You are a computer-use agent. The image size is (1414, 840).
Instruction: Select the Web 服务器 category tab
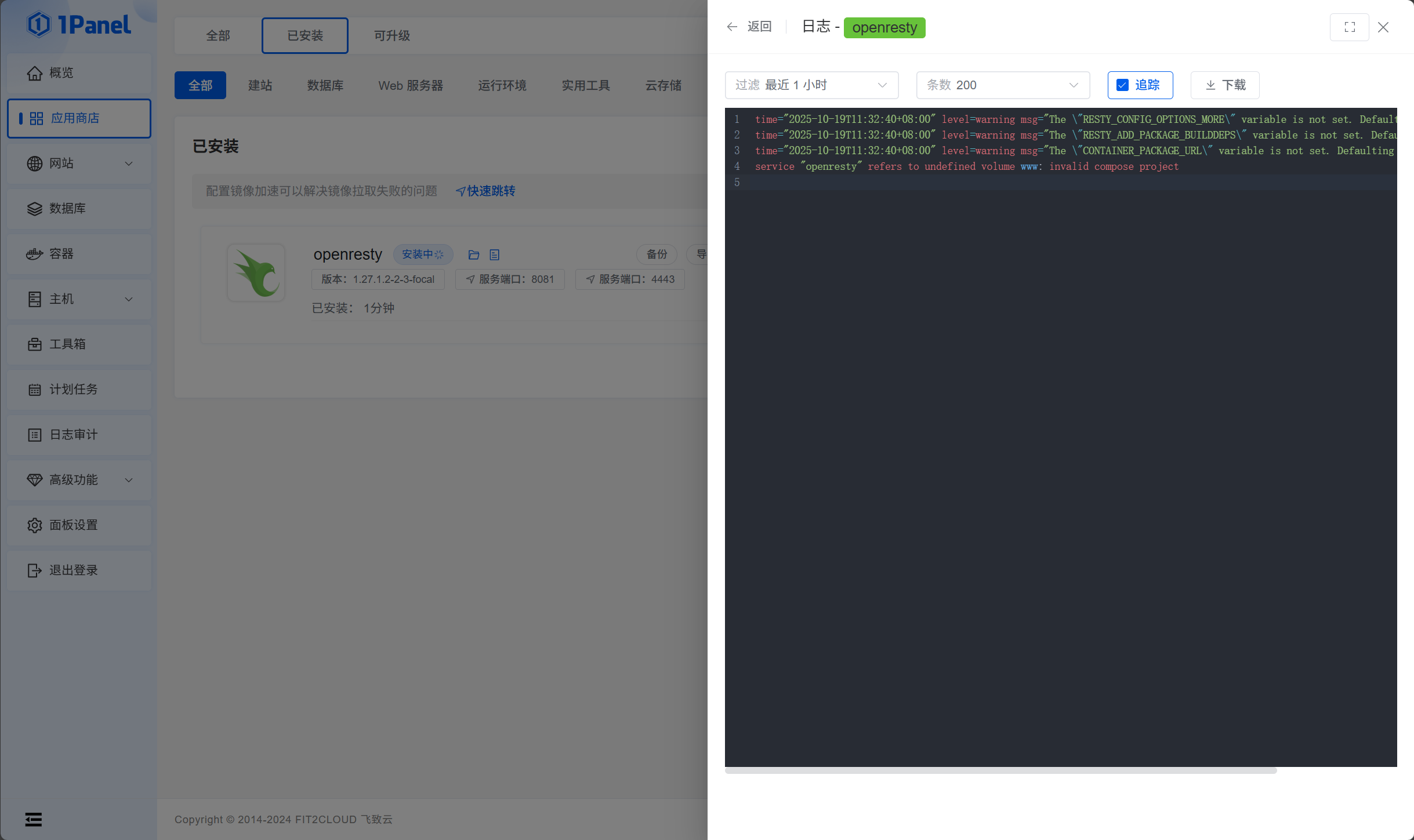[410, 86]
